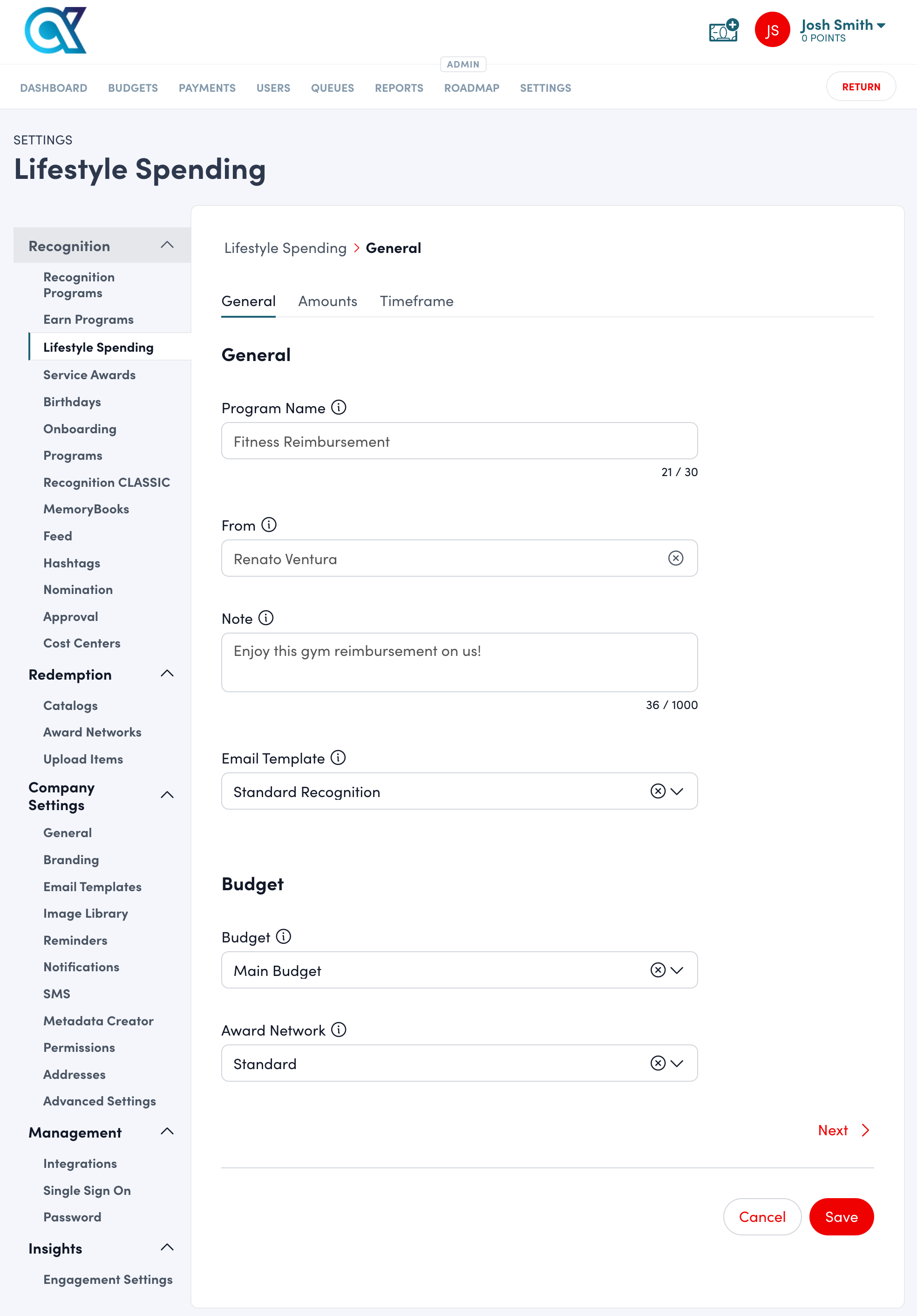Clear the Standard Recognition email template
This screenshot has width=917, height=1316.
click(x=658, y=791)
